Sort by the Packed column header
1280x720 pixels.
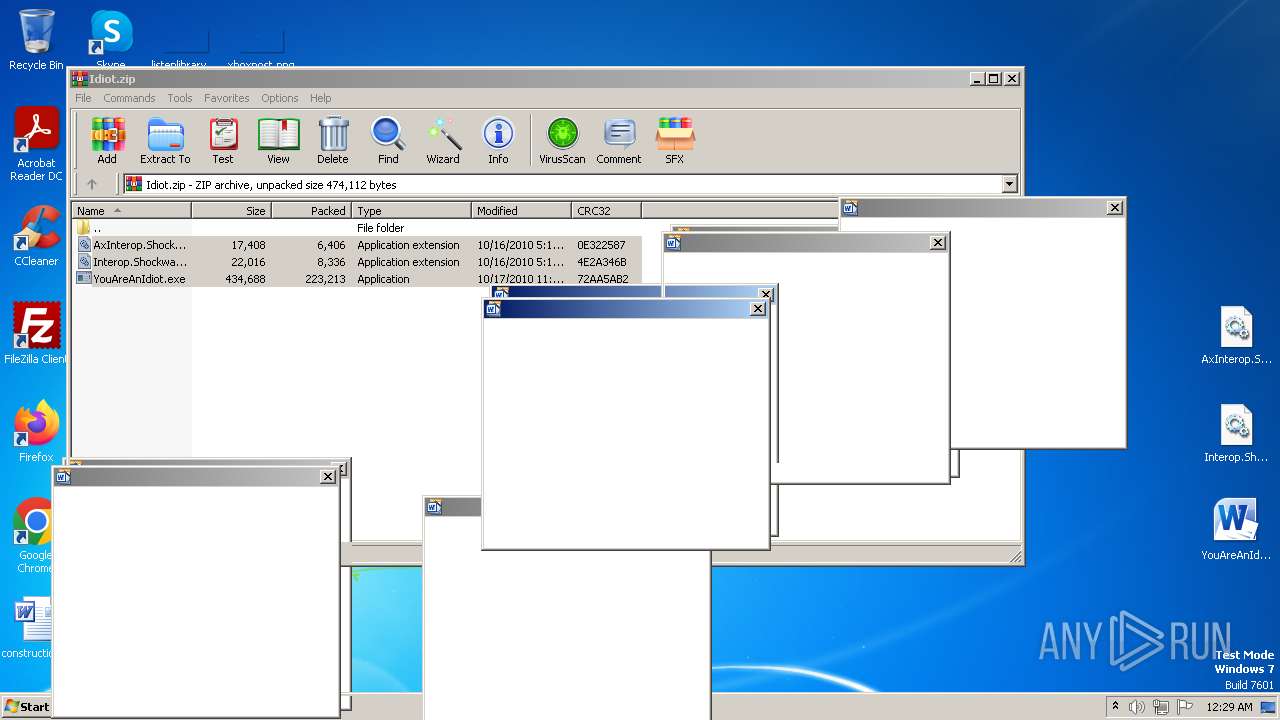pos(312,210)
